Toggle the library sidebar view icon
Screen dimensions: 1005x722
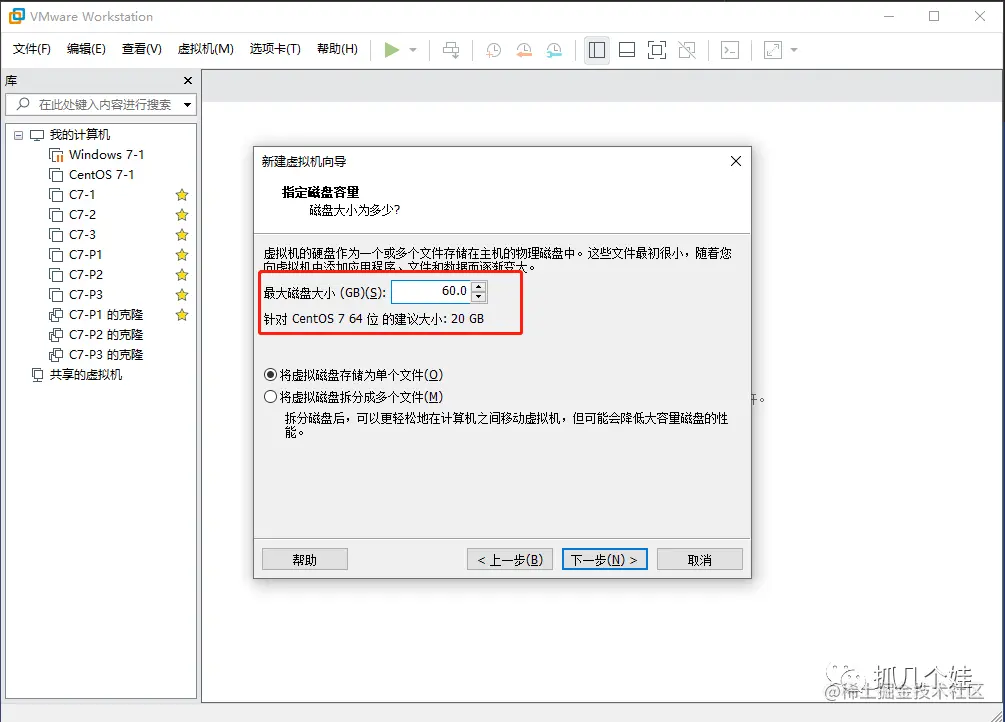(597, 50)
